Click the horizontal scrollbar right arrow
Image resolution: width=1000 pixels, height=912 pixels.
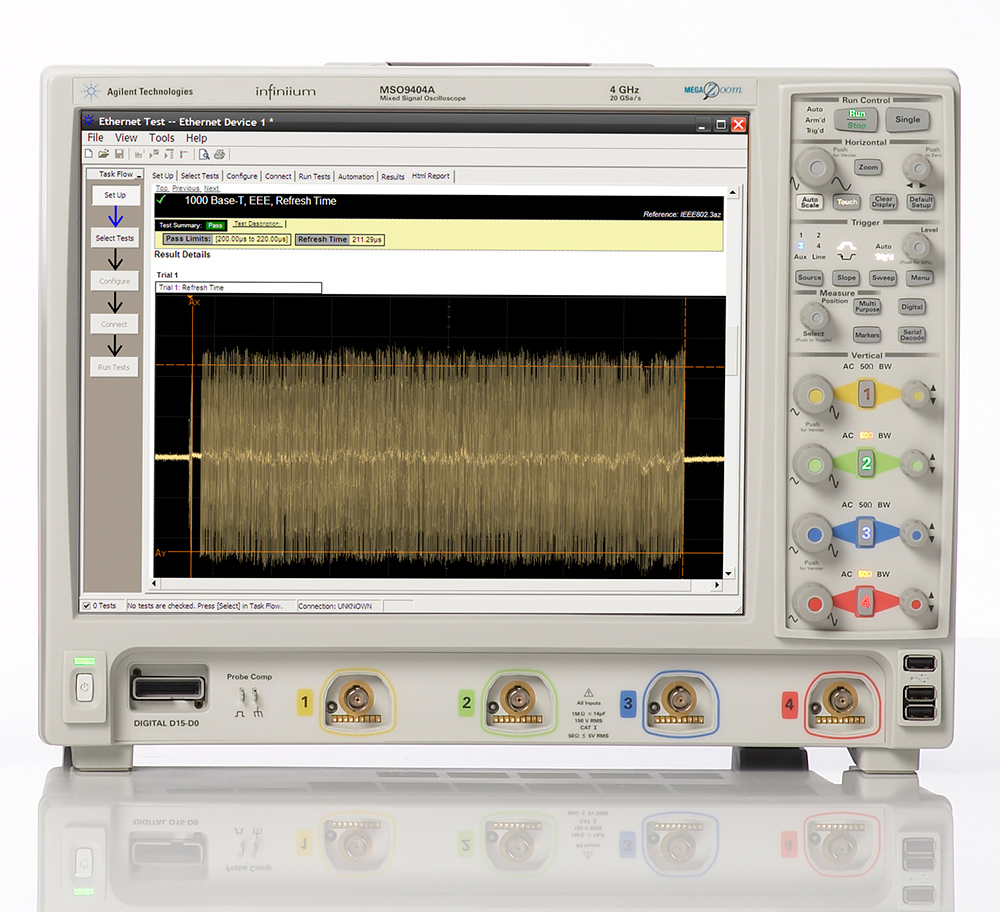coord(716,583)
